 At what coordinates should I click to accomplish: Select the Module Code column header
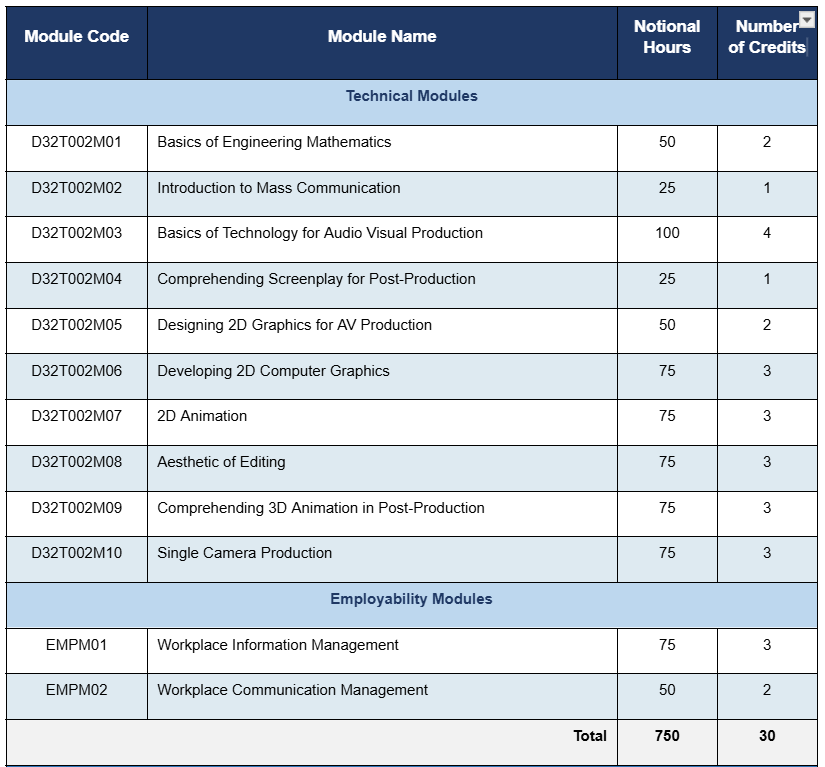[x=77, y=37]
